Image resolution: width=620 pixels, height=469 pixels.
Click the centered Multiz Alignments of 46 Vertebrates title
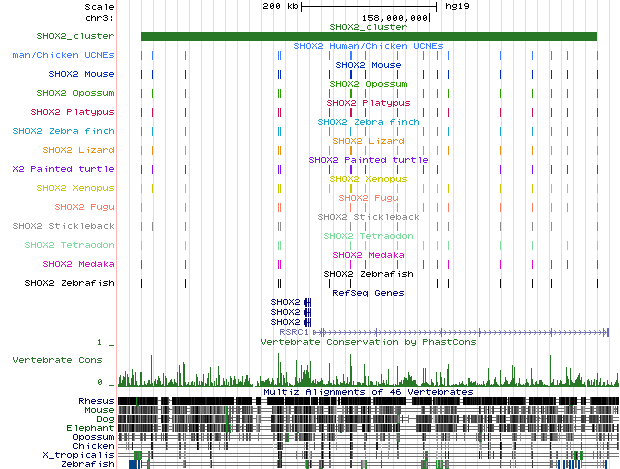click(x=368, y=392)
